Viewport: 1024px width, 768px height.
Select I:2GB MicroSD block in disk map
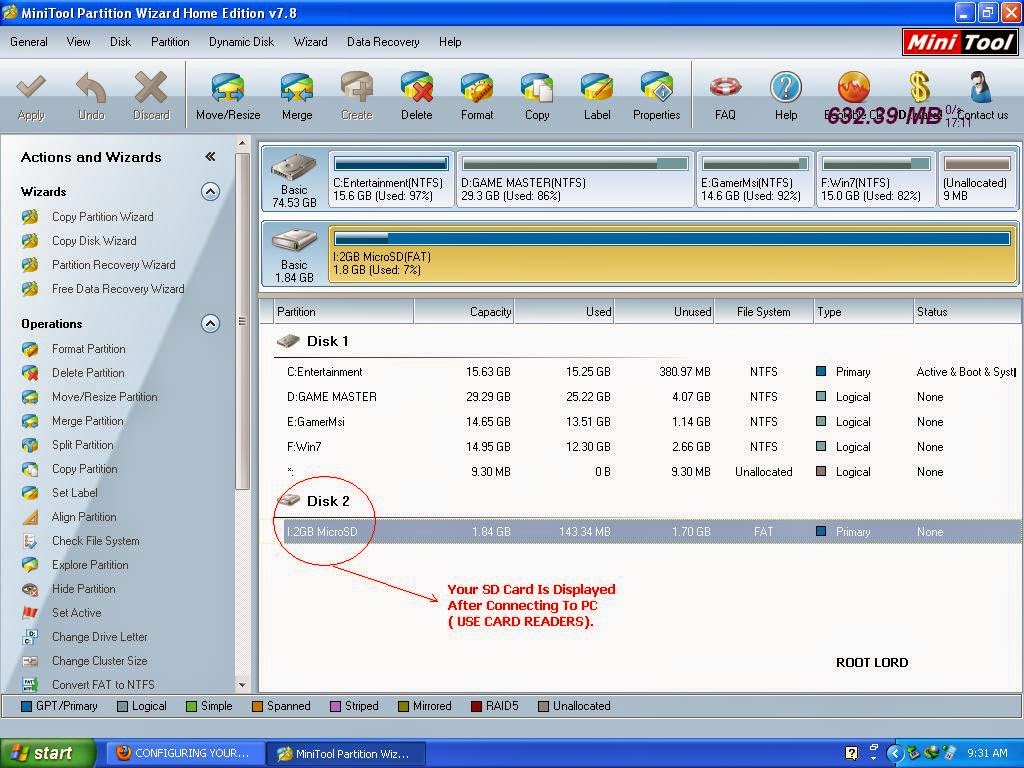pos(673,255)
